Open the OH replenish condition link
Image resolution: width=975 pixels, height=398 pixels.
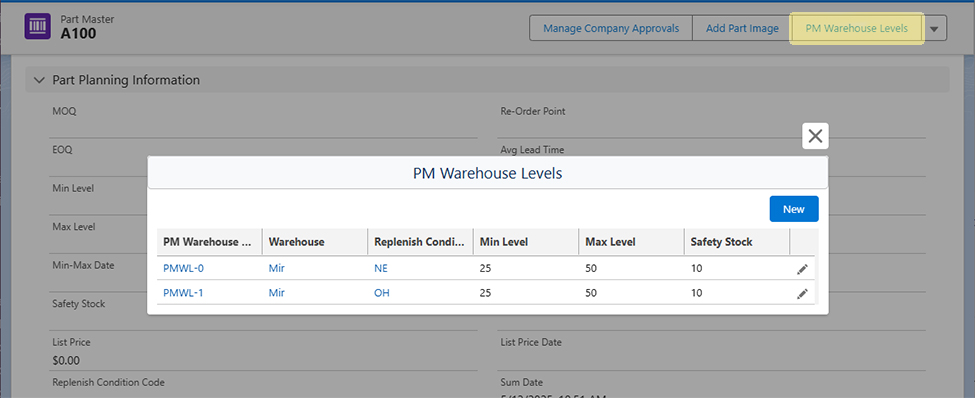point(382,293)
